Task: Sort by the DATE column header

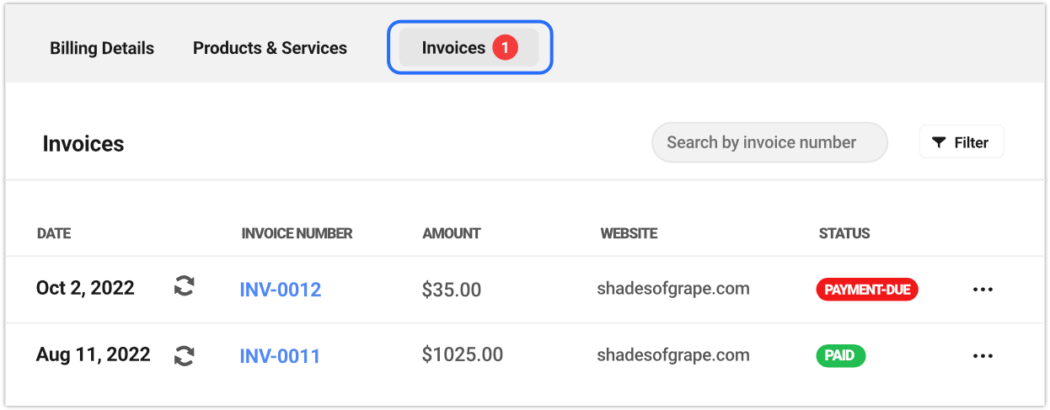Action: (x=54, y=234)
